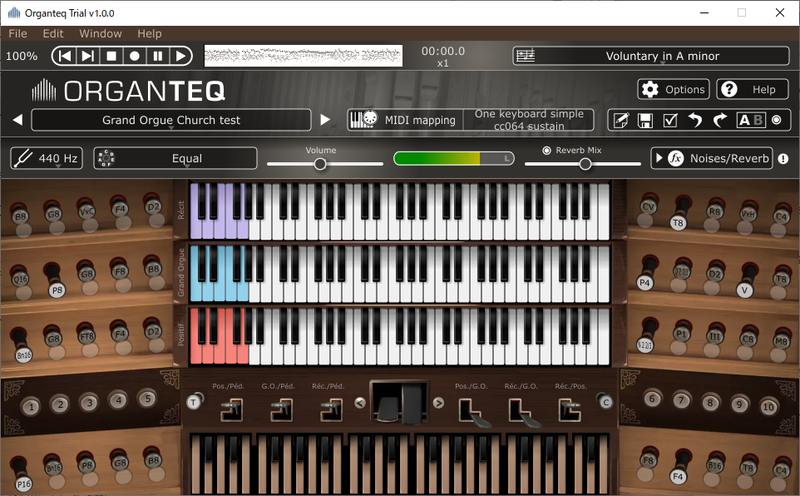
Task: Toggle the Réc./G.O. coupler
Action: tap(523, 411)
